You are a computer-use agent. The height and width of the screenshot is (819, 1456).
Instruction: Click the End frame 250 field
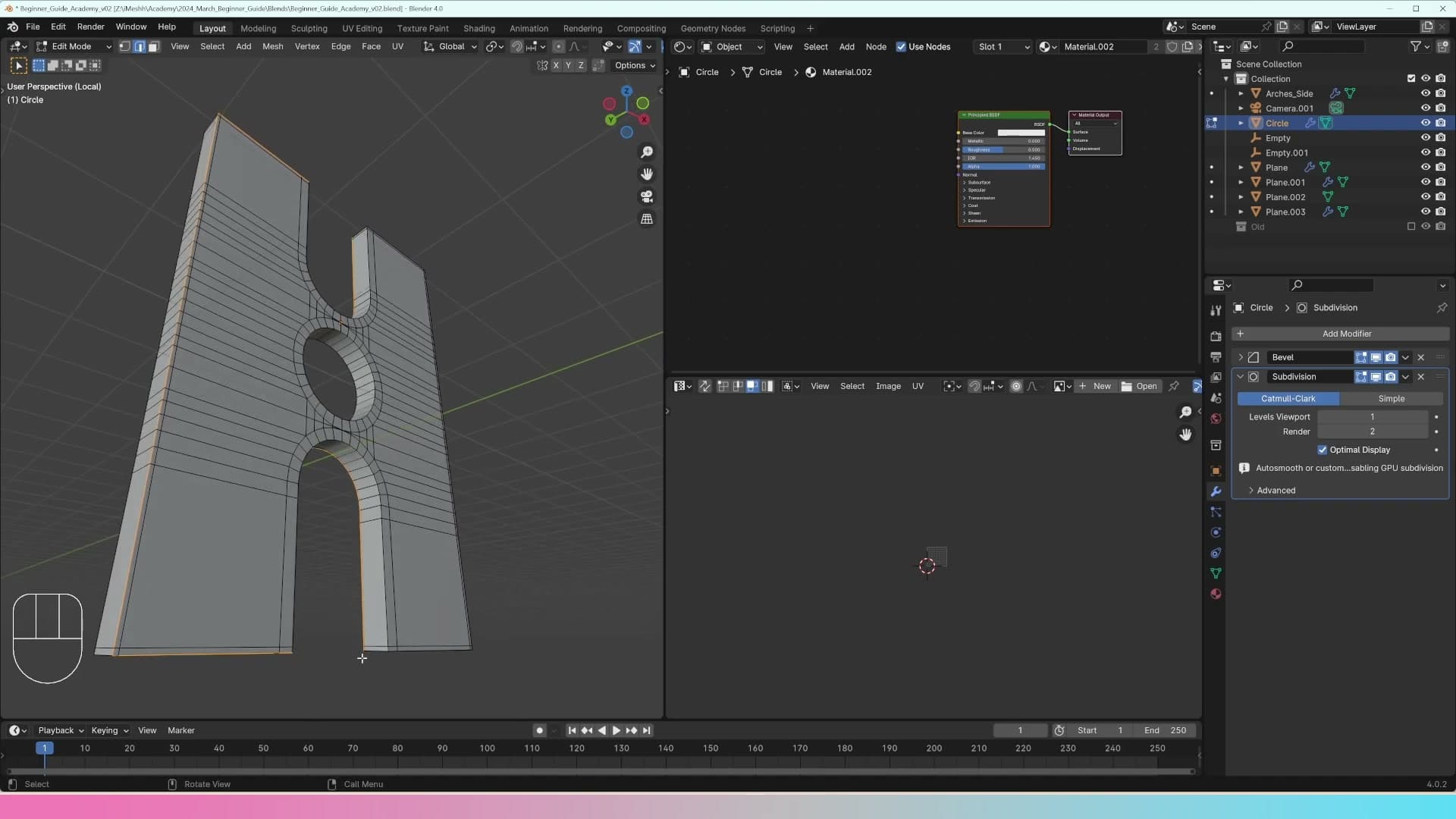(x=1165, y=731)
